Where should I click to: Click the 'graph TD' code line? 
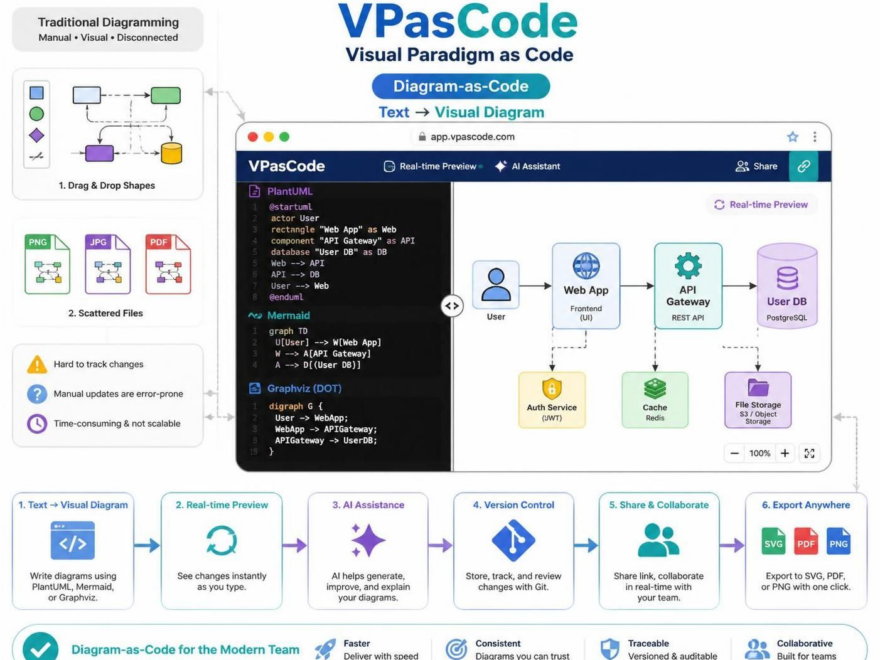[288, 331]
